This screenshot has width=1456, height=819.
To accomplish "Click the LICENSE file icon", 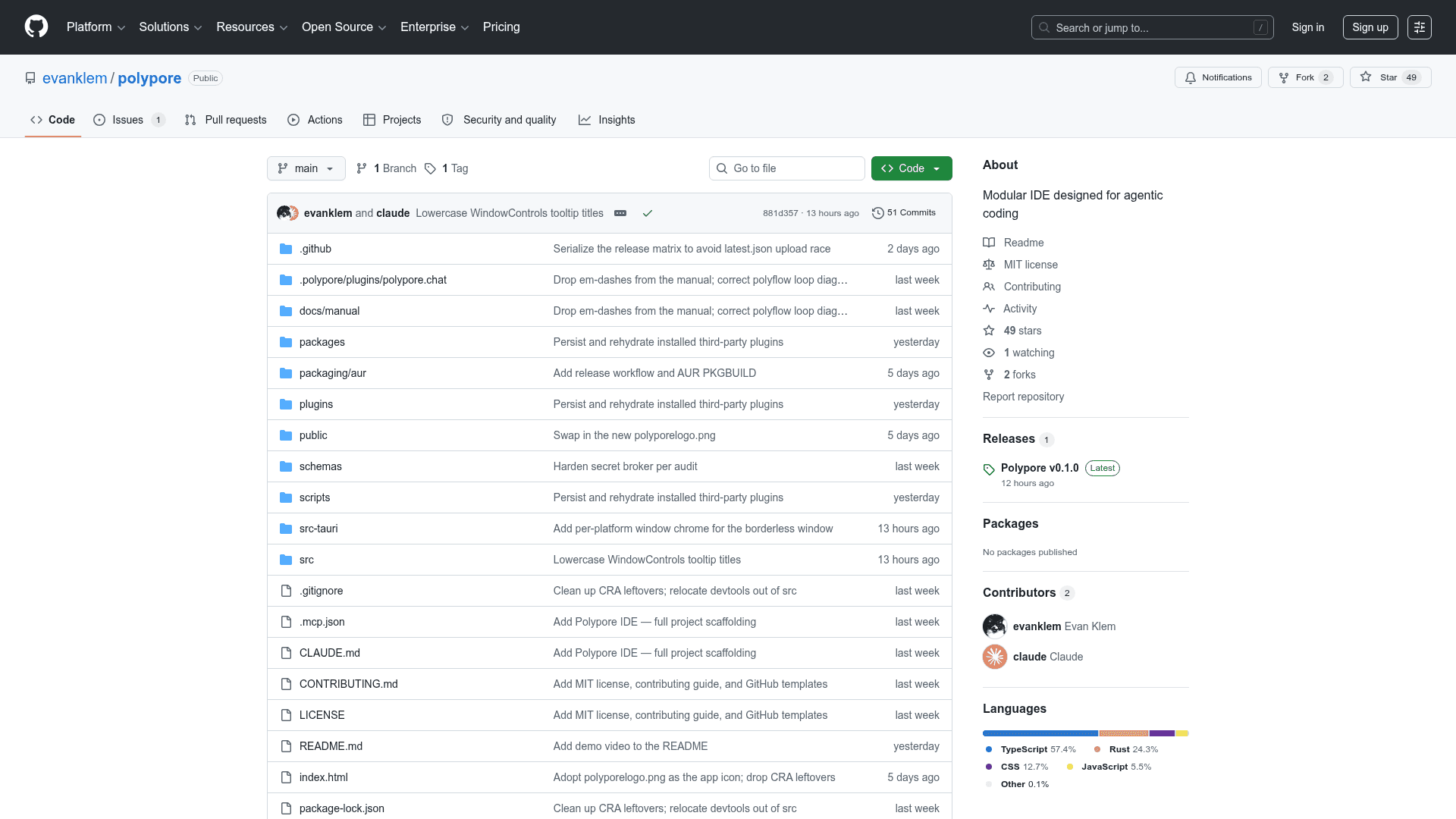I will click(x=286, y=715).
